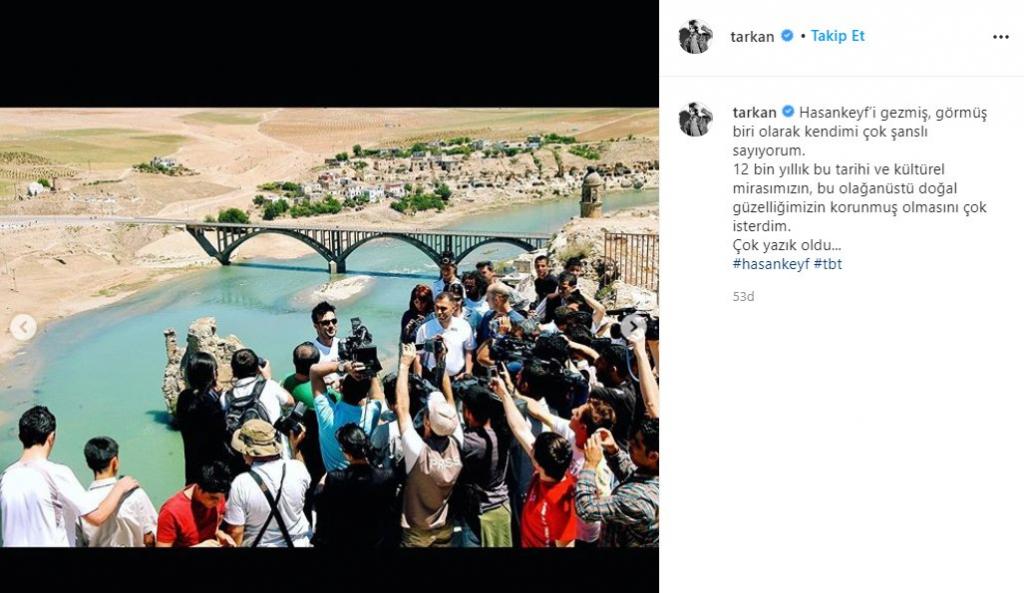Open the #hasankeyf hashtag
This screenshot has width=1024, height=593.
(x=771, y=264)
